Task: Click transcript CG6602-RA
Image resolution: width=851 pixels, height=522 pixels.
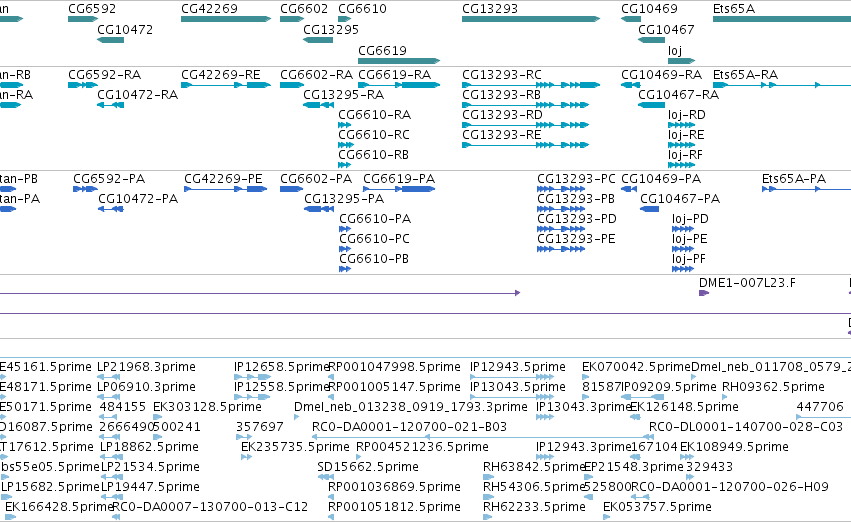Action: 316,75
